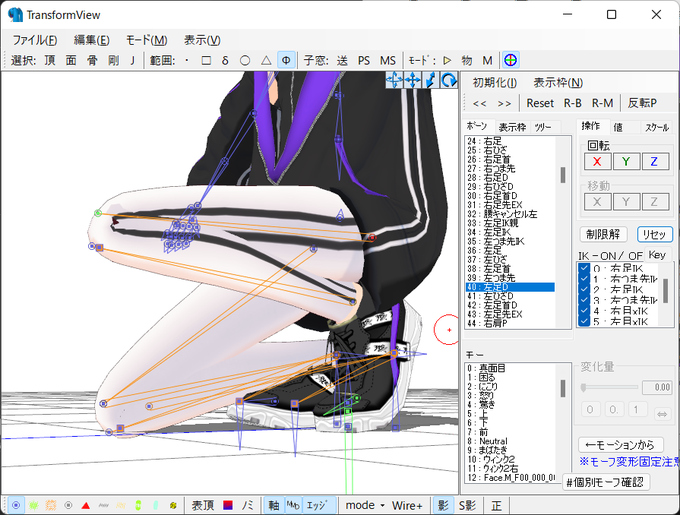Choose the rectangle range tool

(x=206, y=60)
